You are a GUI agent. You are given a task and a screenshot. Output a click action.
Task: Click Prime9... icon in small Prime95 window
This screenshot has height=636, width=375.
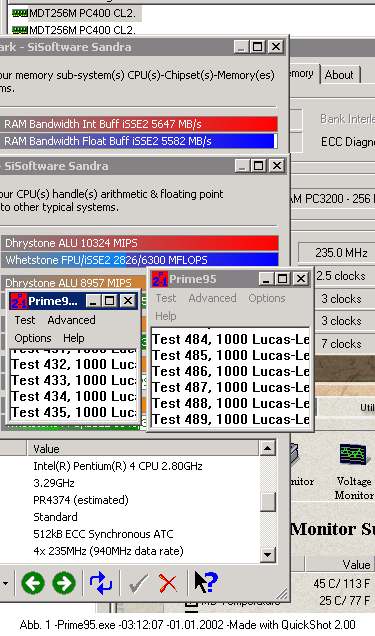[x=18, y=301]
